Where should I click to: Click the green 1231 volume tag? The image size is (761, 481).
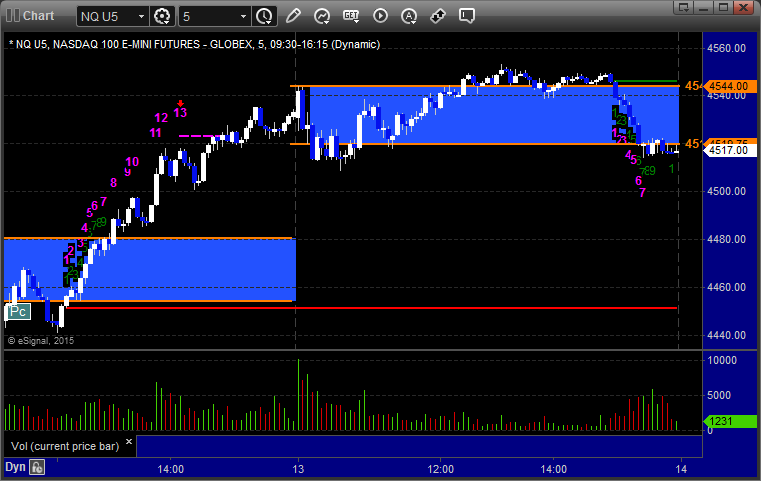click(x=729, y=421)
